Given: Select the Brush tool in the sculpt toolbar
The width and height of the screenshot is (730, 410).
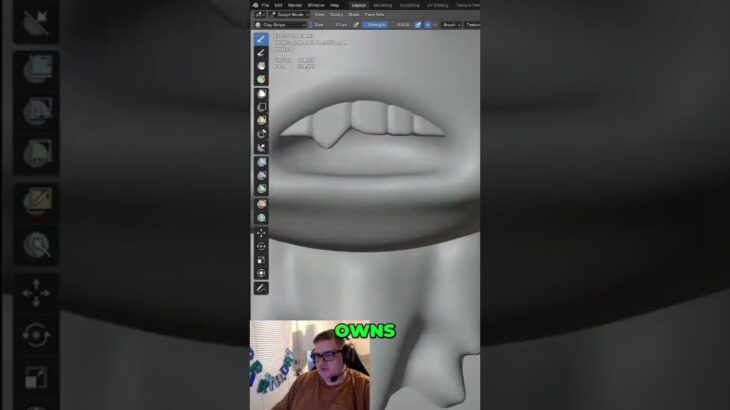Looking at the screenshot, I should click(261, 39).
